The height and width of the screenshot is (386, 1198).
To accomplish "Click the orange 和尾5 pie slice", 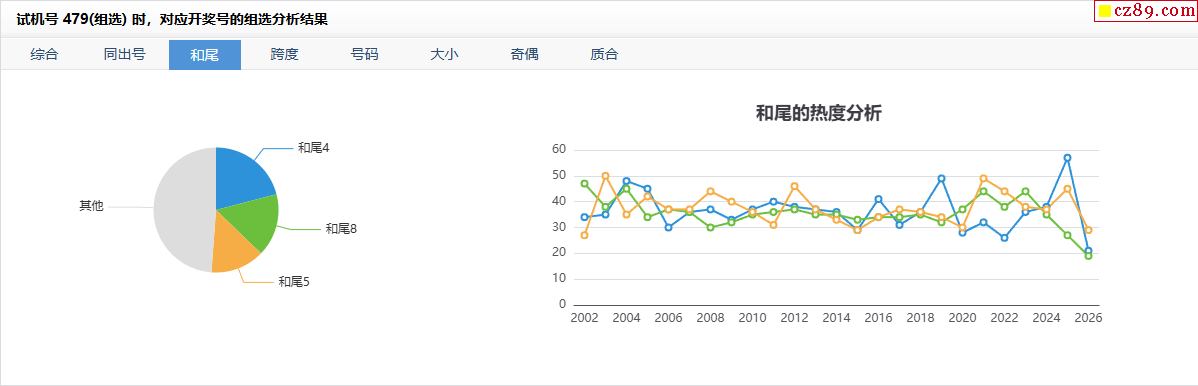I will (x=232, y=246).
